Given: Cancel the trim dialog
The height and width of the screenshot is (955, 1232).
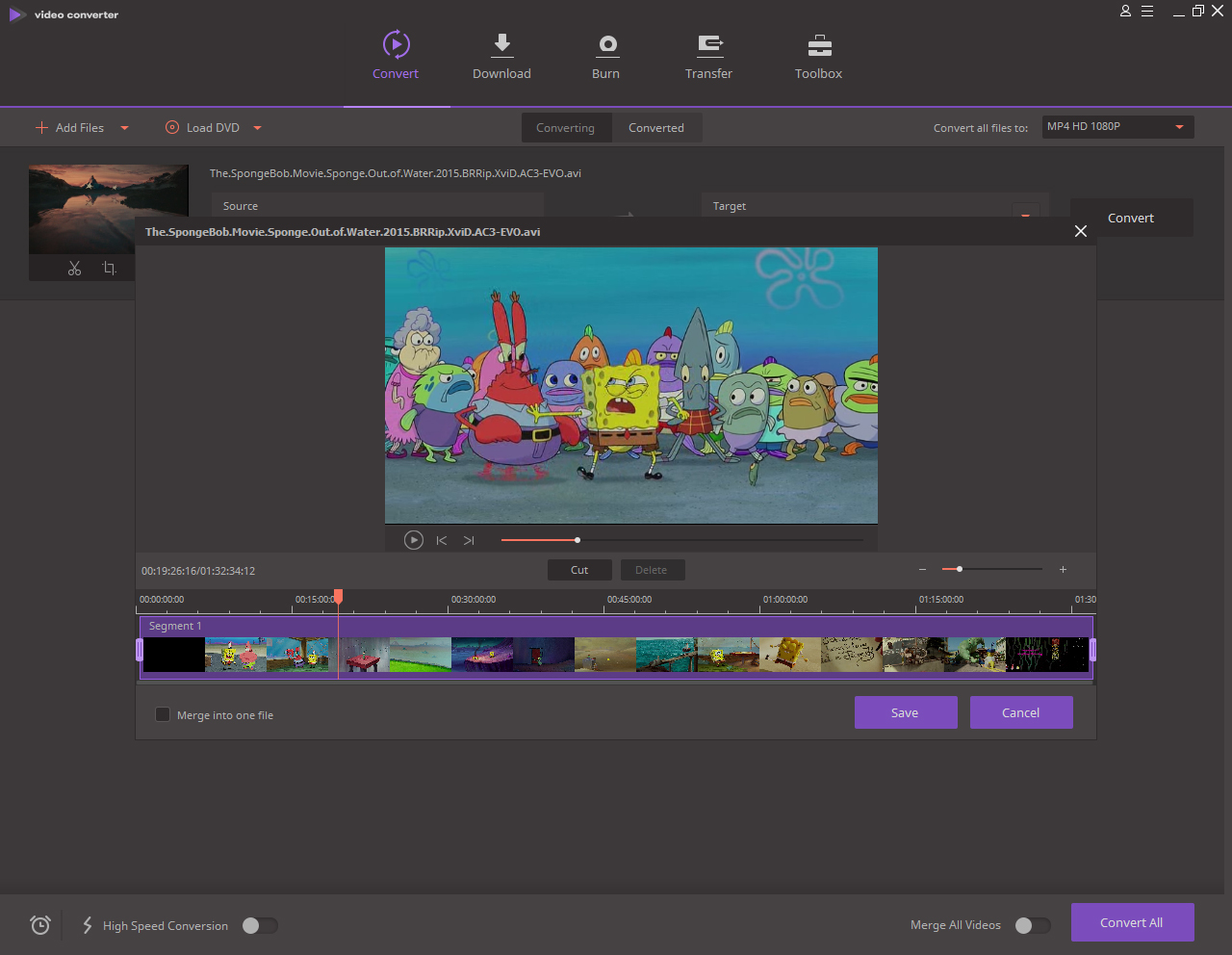Looking at the screenshot, I should 1021,712.
